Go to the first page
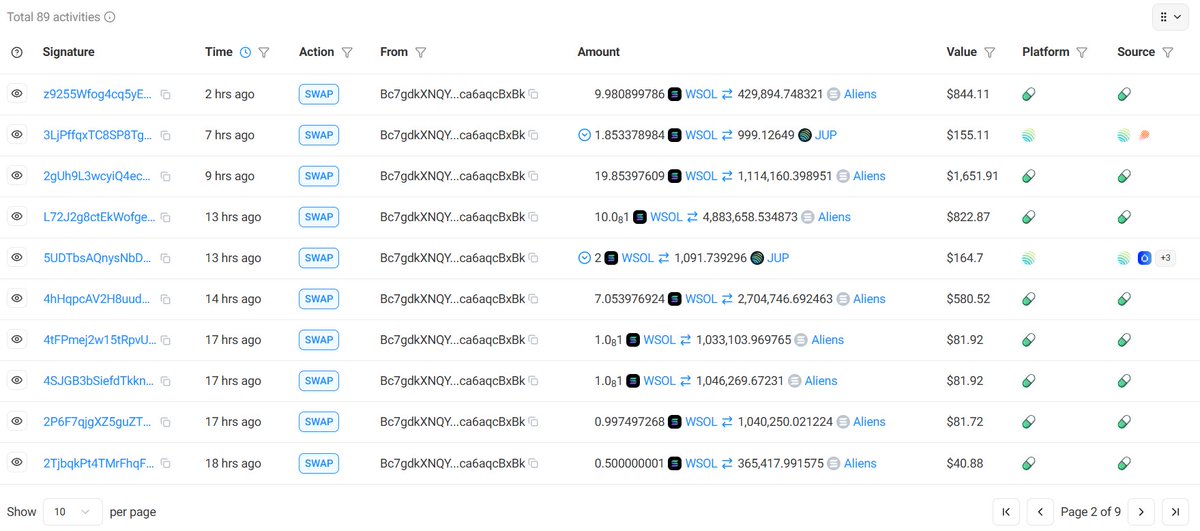Viewport: 1200px width, 531px height. [x=1006, y=511]
